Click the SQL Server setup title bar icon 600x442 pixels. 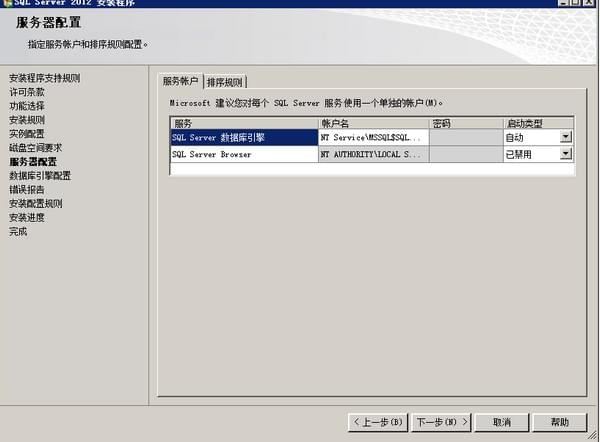(7, 3)
